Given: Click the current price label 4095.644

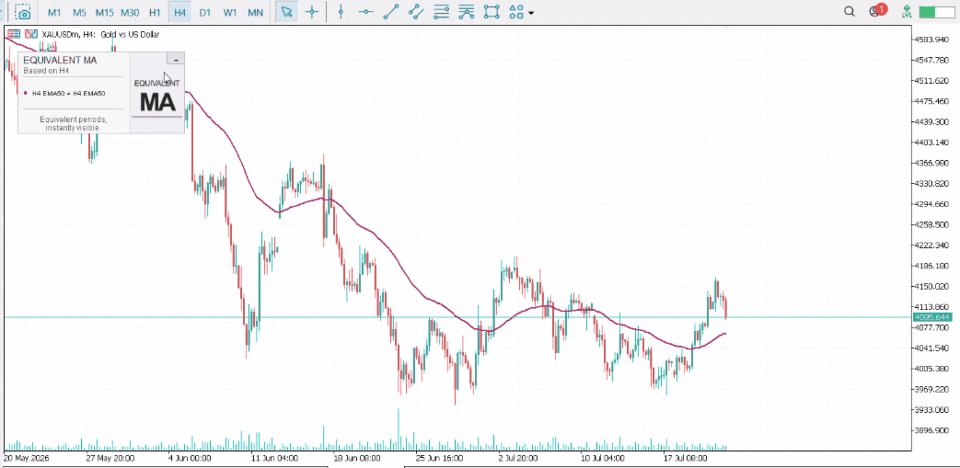Looking at the screenshot, I should pyautogui.click(x=931, y=317).
